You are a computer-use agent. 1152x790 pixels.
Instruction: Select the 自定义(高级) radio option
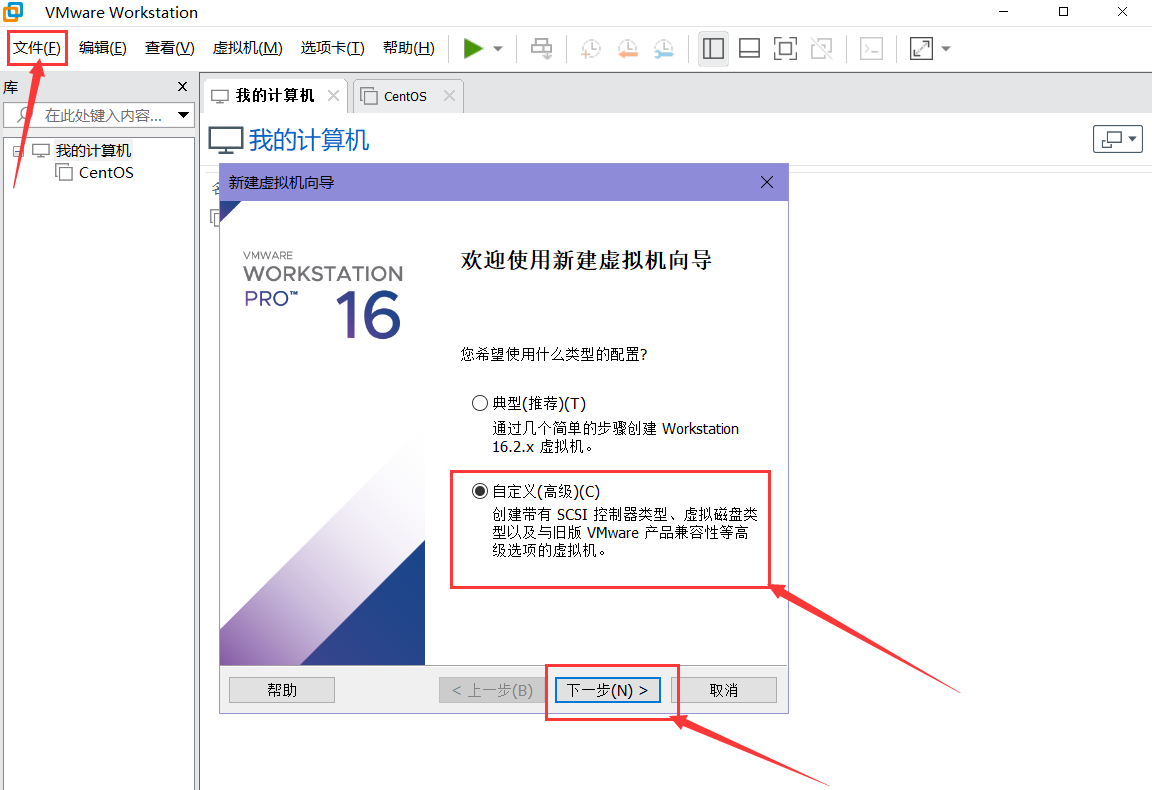[x=479, y=490]
